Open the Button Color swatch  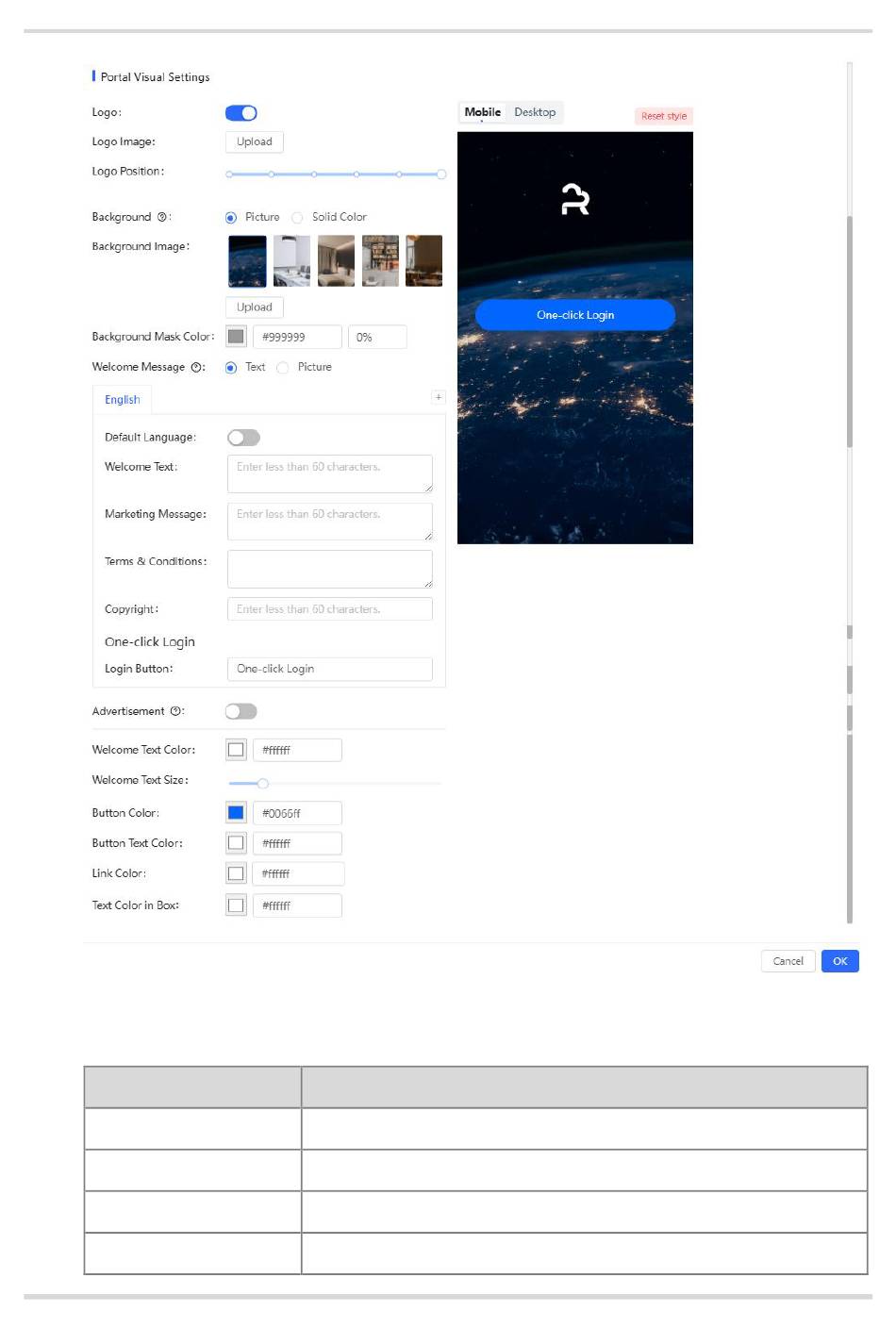tap(236, 813)
